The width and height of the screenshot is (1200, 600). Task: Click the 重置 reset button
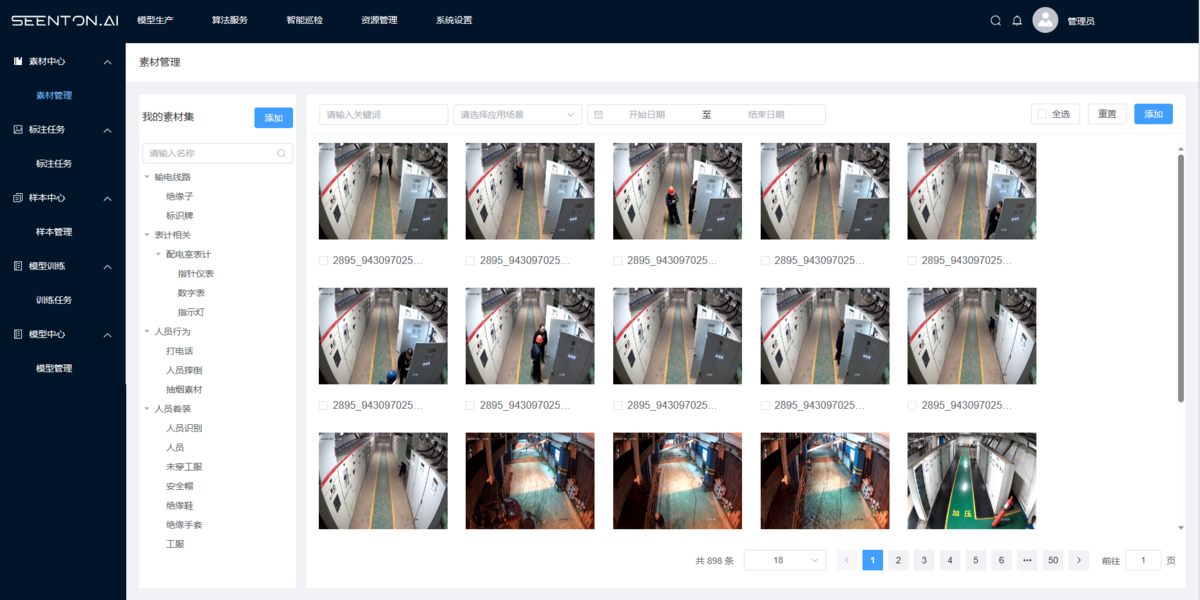(x=1107, y=114)
